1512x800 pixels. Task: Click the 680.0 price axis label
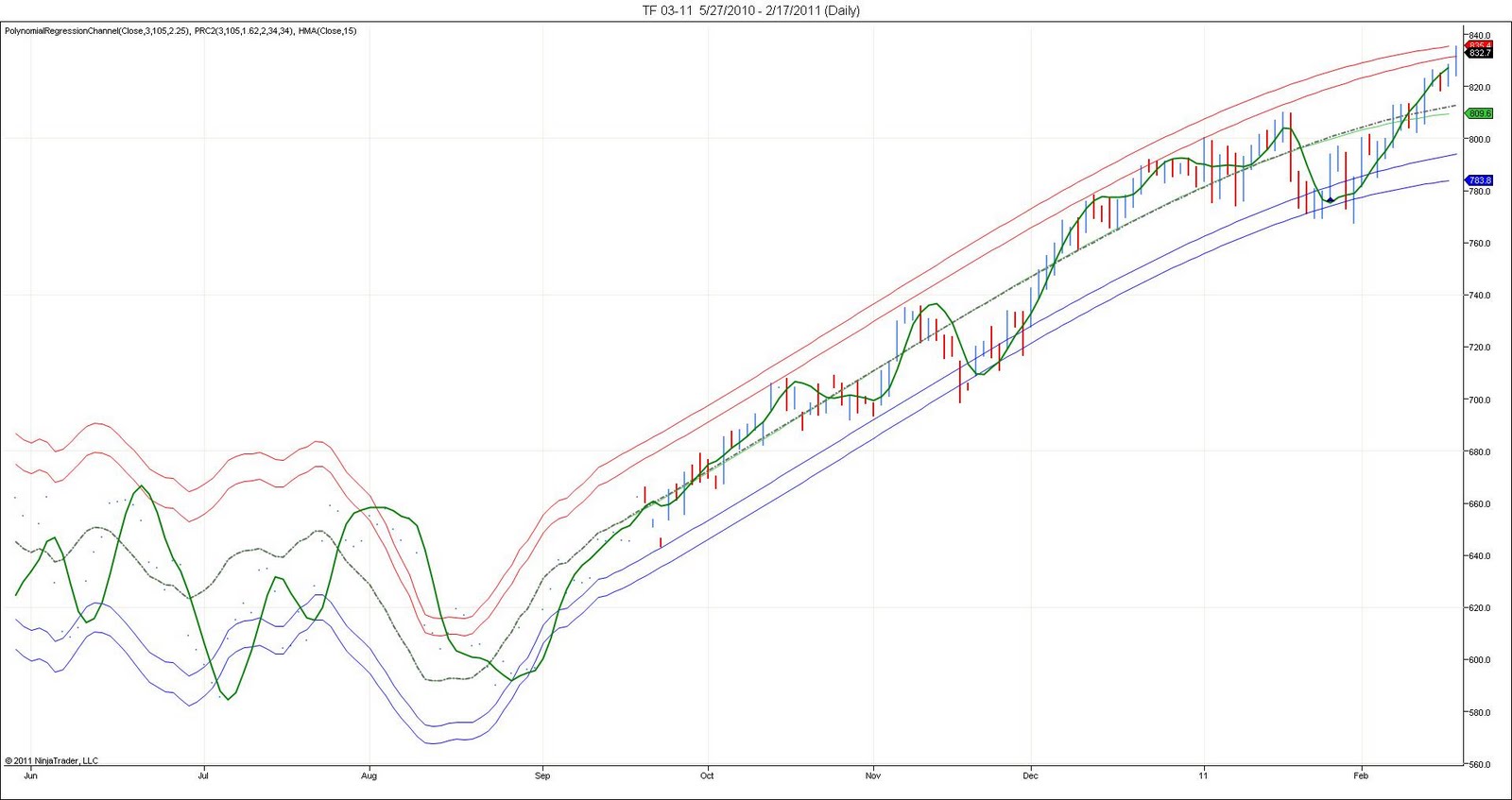1480,452
